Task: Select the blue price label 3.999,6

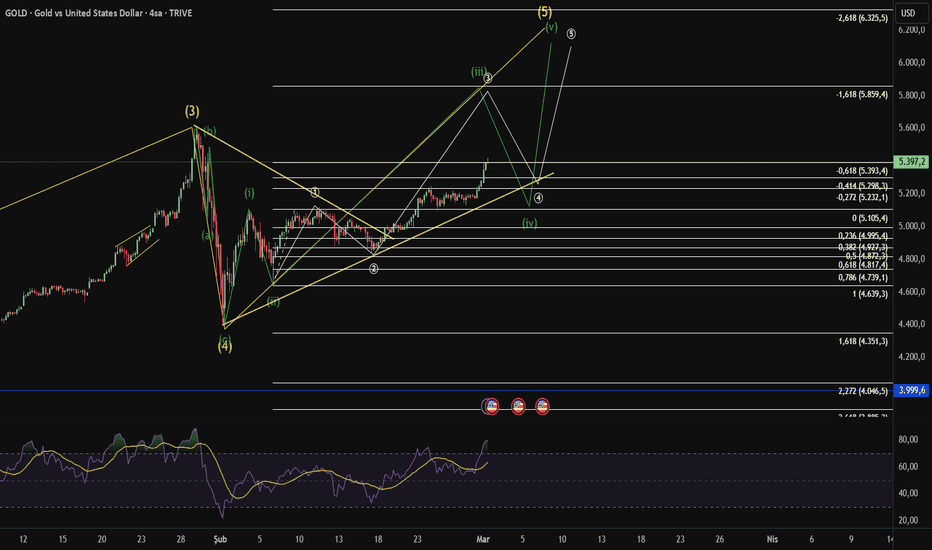Action: tap(912, 391)
